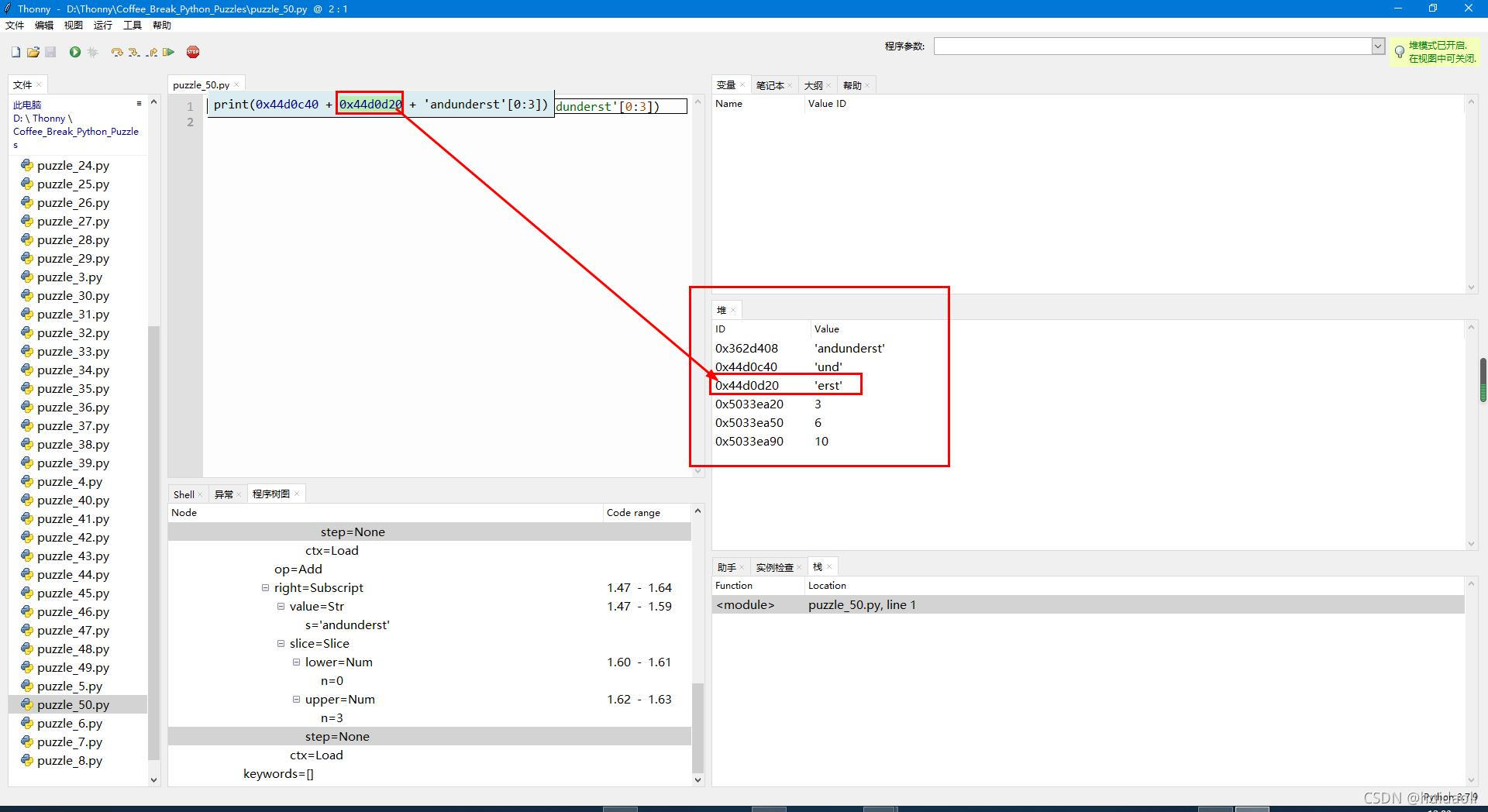
Task: Collapse the right=Subscript node
Action: pos(266,587)
